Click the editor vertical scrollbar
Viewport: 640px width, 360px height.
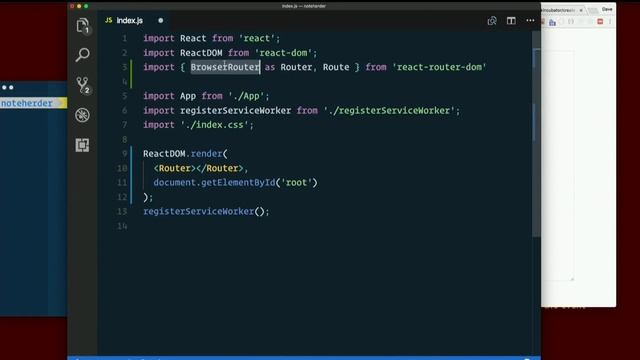[x=536, y=135]
